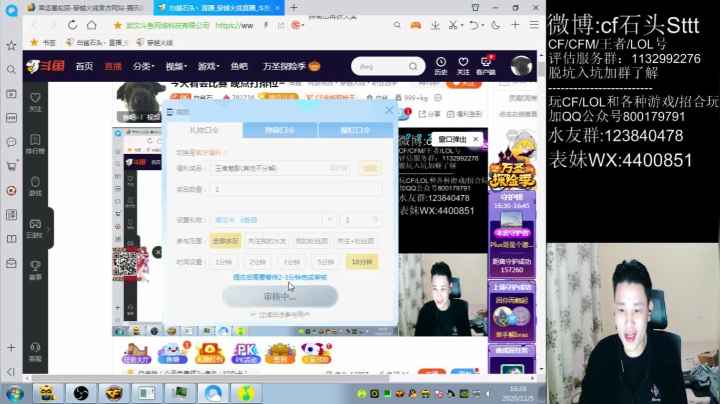Expand the undo icon dropdown arrow

[483, 25]
